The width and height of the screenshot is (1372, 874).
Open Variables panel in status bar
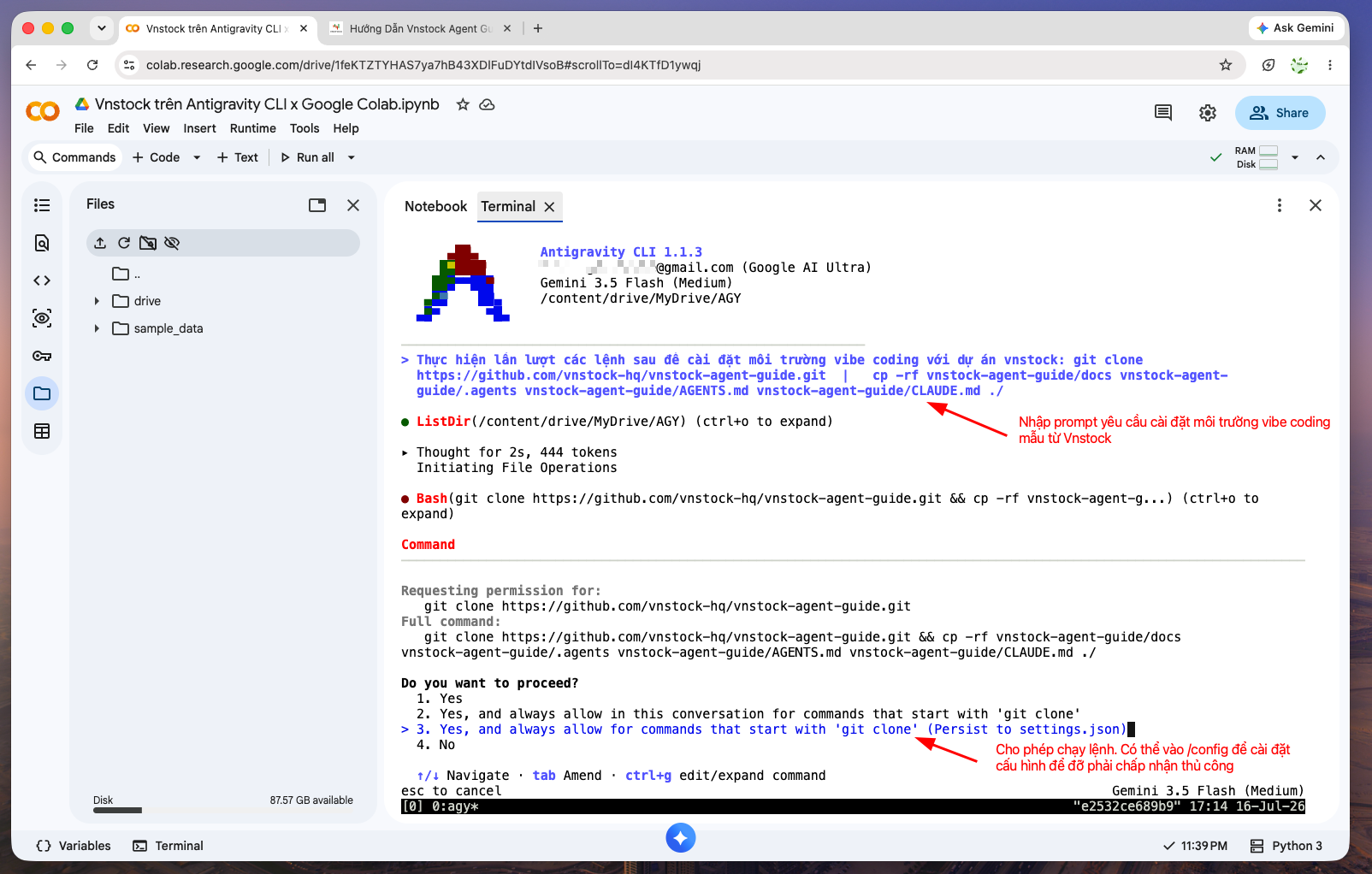74,846
